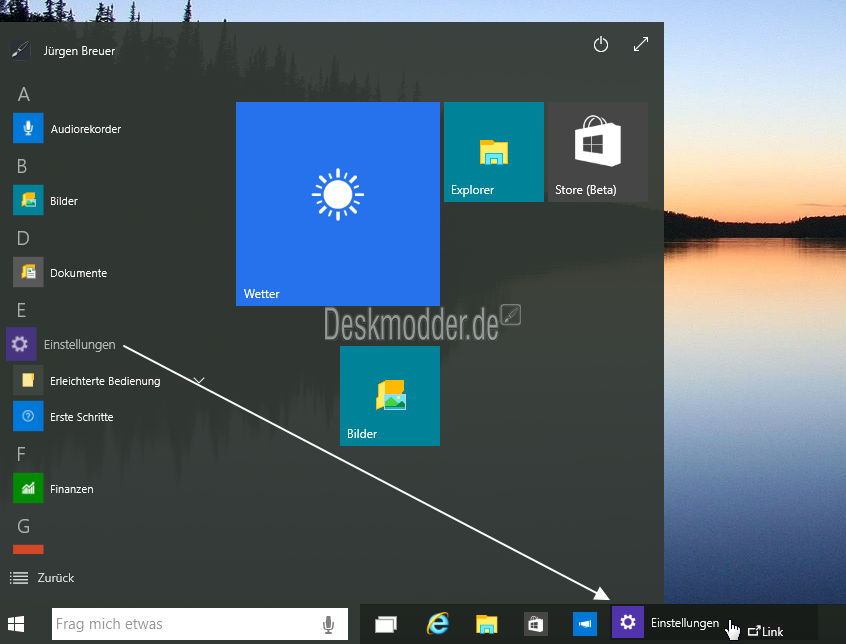The height and width of the screenshot is (644, 846).
Task: Click the Windows Start button
Action: pyautogui.click(x=16, y=624)
